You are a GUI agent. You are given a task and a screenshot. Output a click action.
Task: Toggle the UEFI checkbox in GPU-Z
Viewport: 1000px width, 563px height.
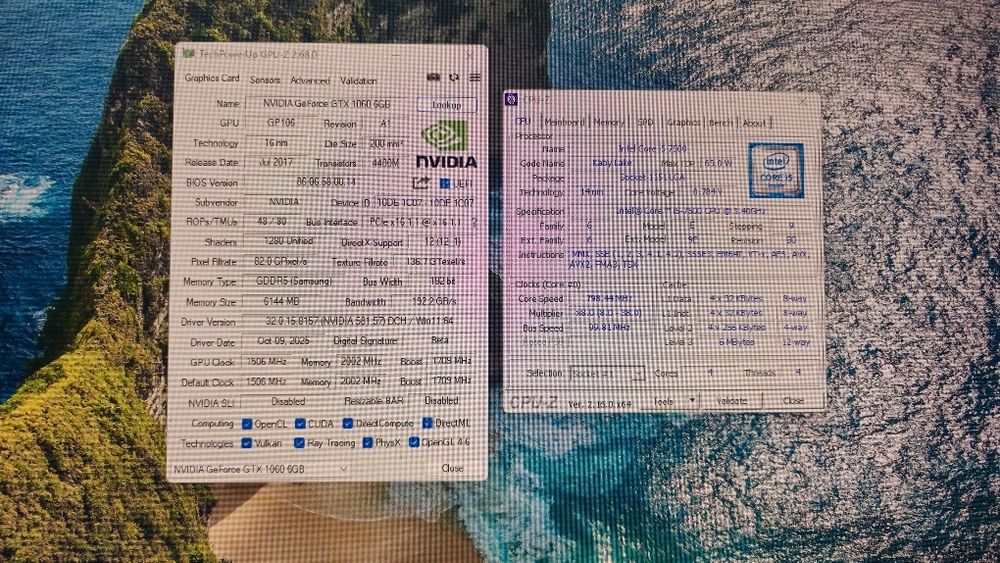(x=445, y=184)
